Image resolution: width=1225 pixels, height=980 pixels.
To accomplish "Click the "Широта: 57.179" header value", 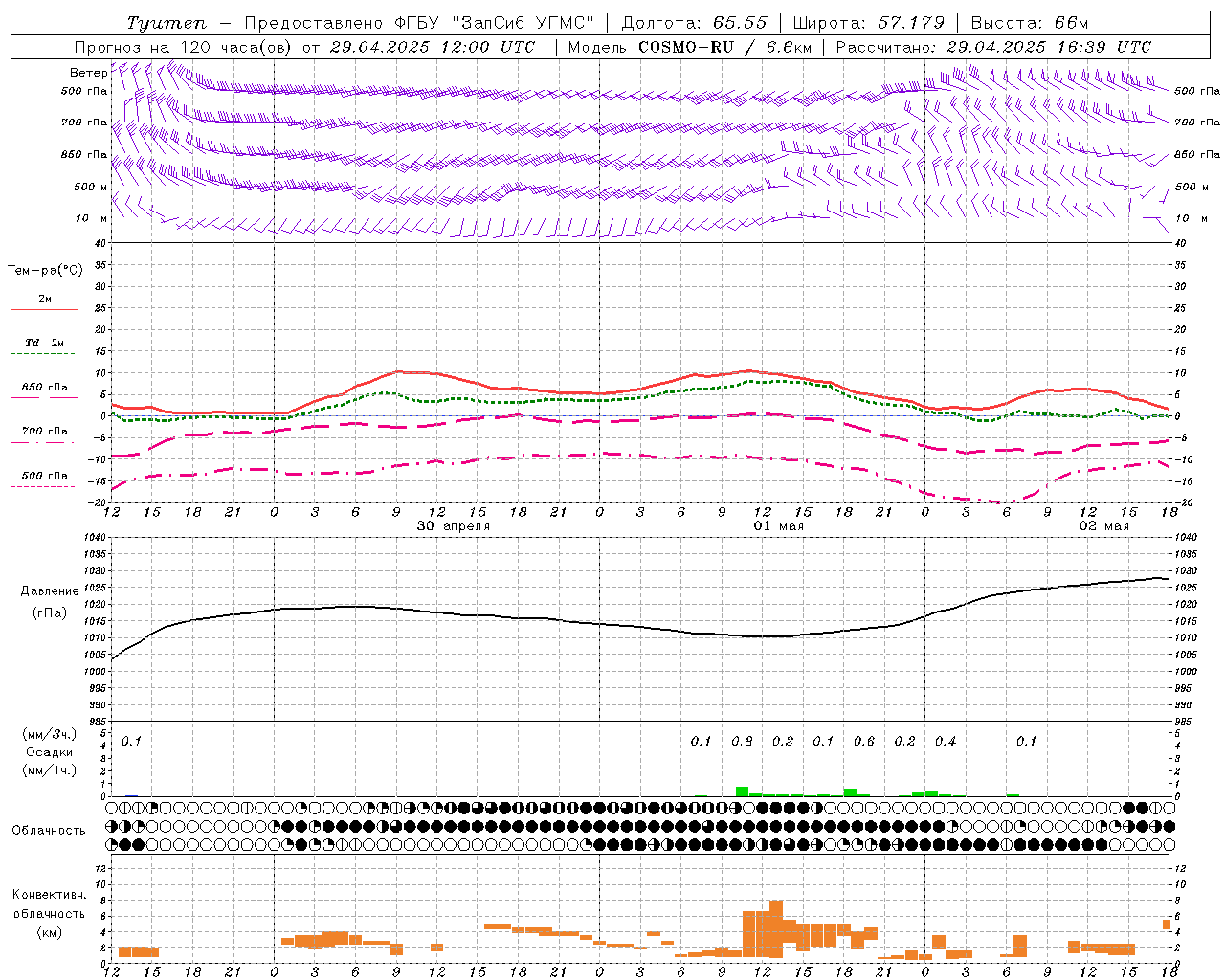I will [x=869, y=23].
